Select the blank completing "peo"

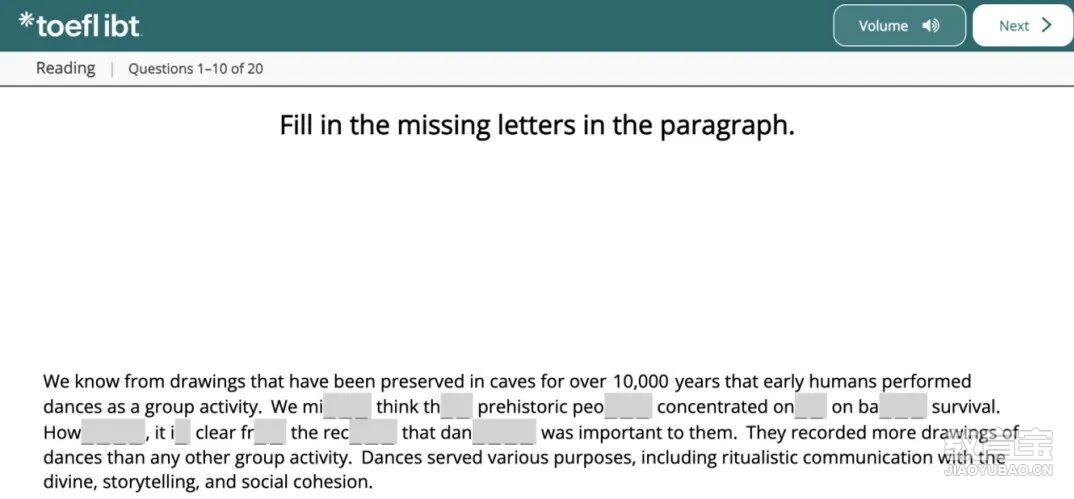628,407
